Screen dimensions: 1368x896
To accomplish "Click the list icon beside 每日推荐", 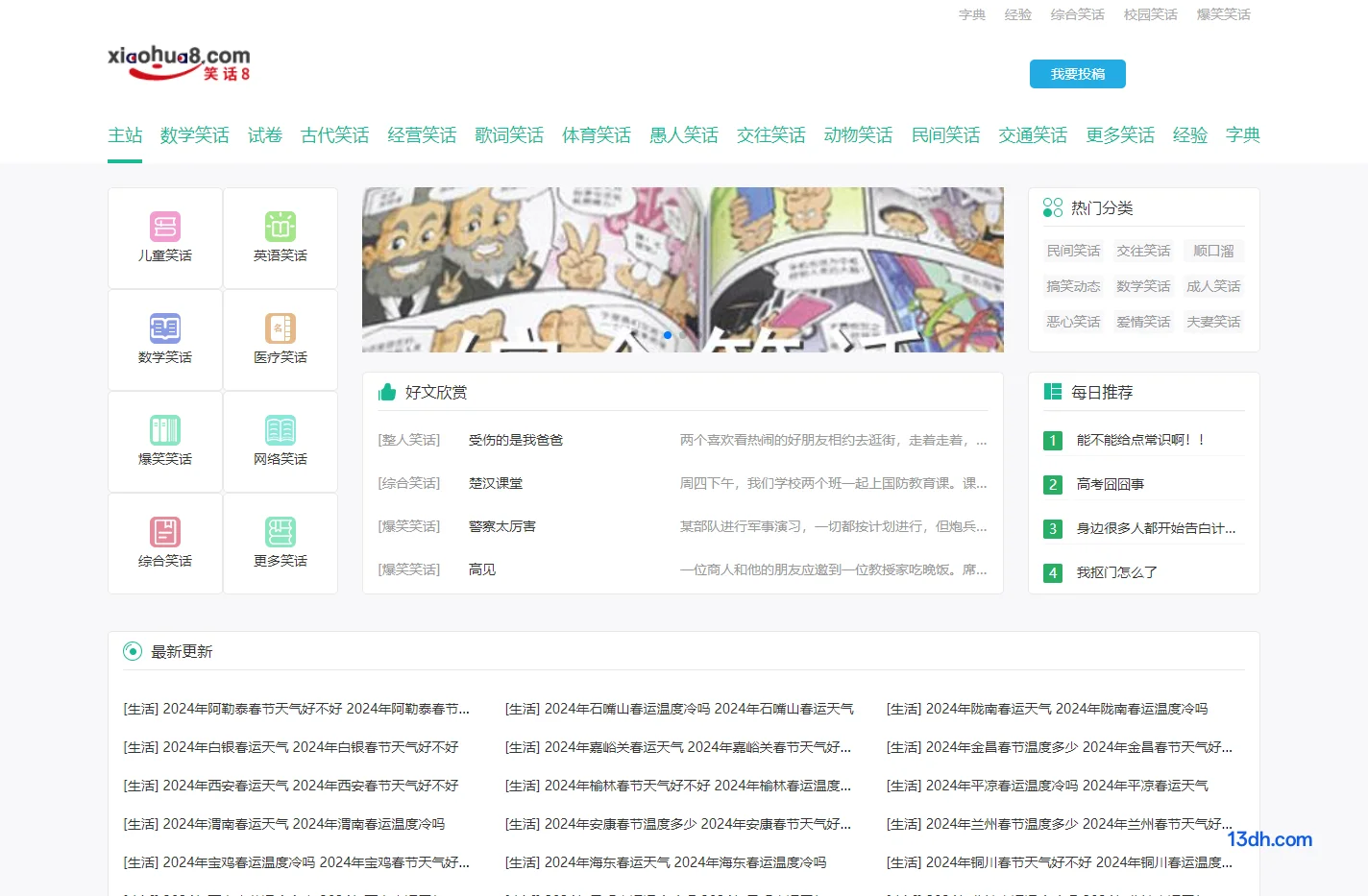I will [1053, 392].
